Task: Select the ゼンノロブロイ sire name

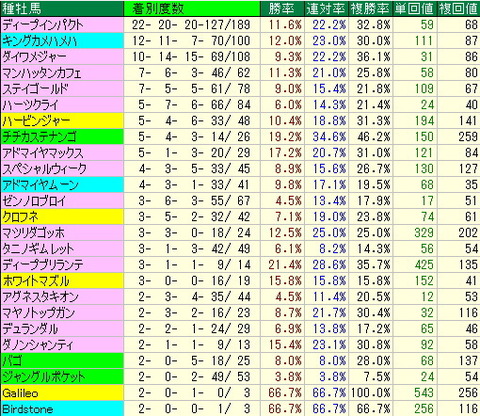Action: click(34, 201)
